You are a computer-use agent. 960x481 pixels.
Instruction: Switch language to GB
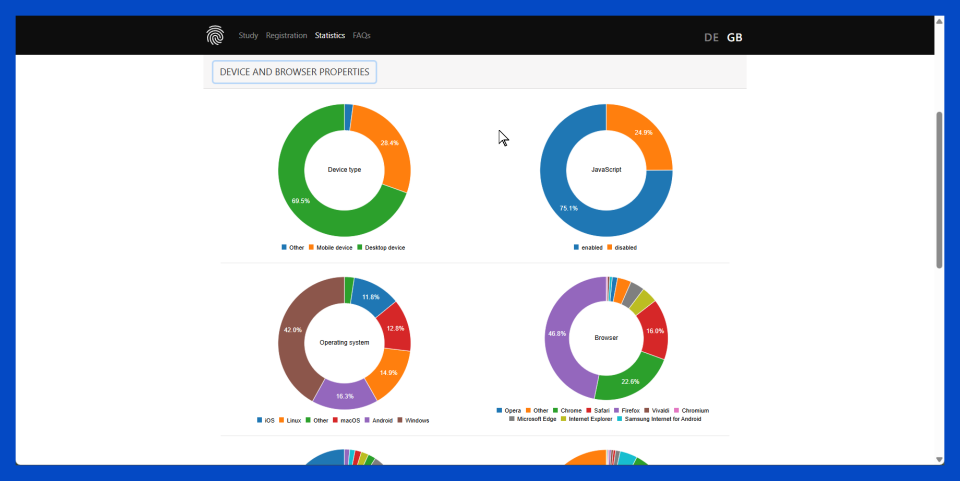pos(735,37)
